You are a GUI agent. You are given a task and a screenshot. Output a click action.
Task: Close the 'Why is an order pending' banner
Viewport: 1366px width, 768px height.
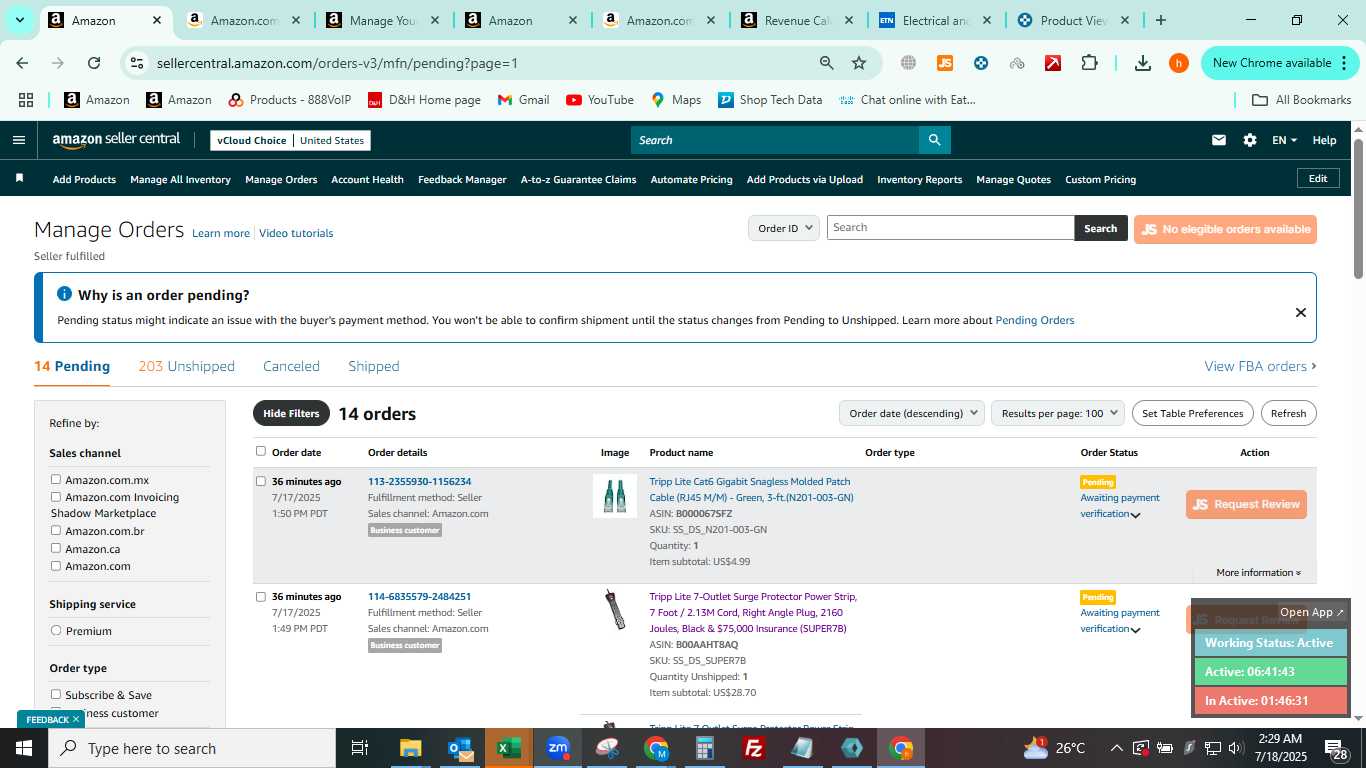click(1300, 312)
